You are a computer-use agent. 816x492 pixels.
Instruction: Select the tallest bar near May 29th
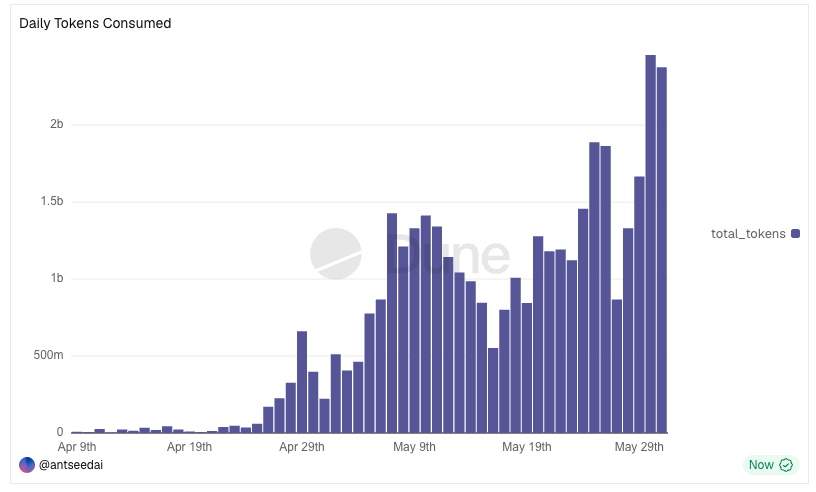coord(651,244)
